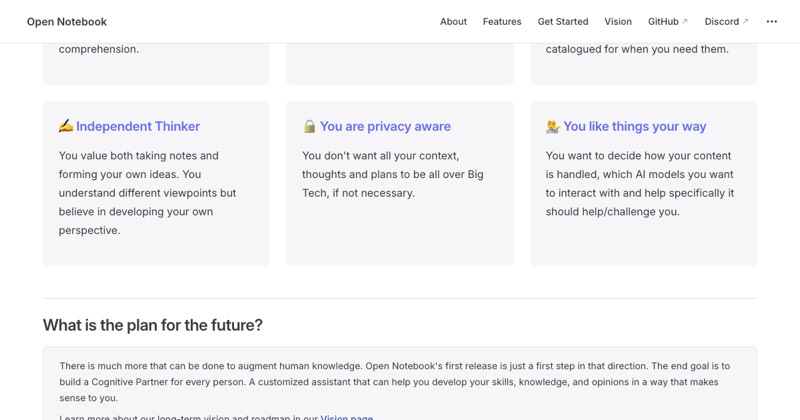Open the Vision nav item
Image resolution: width=800 pixels, height=420 pixels.
618,21
